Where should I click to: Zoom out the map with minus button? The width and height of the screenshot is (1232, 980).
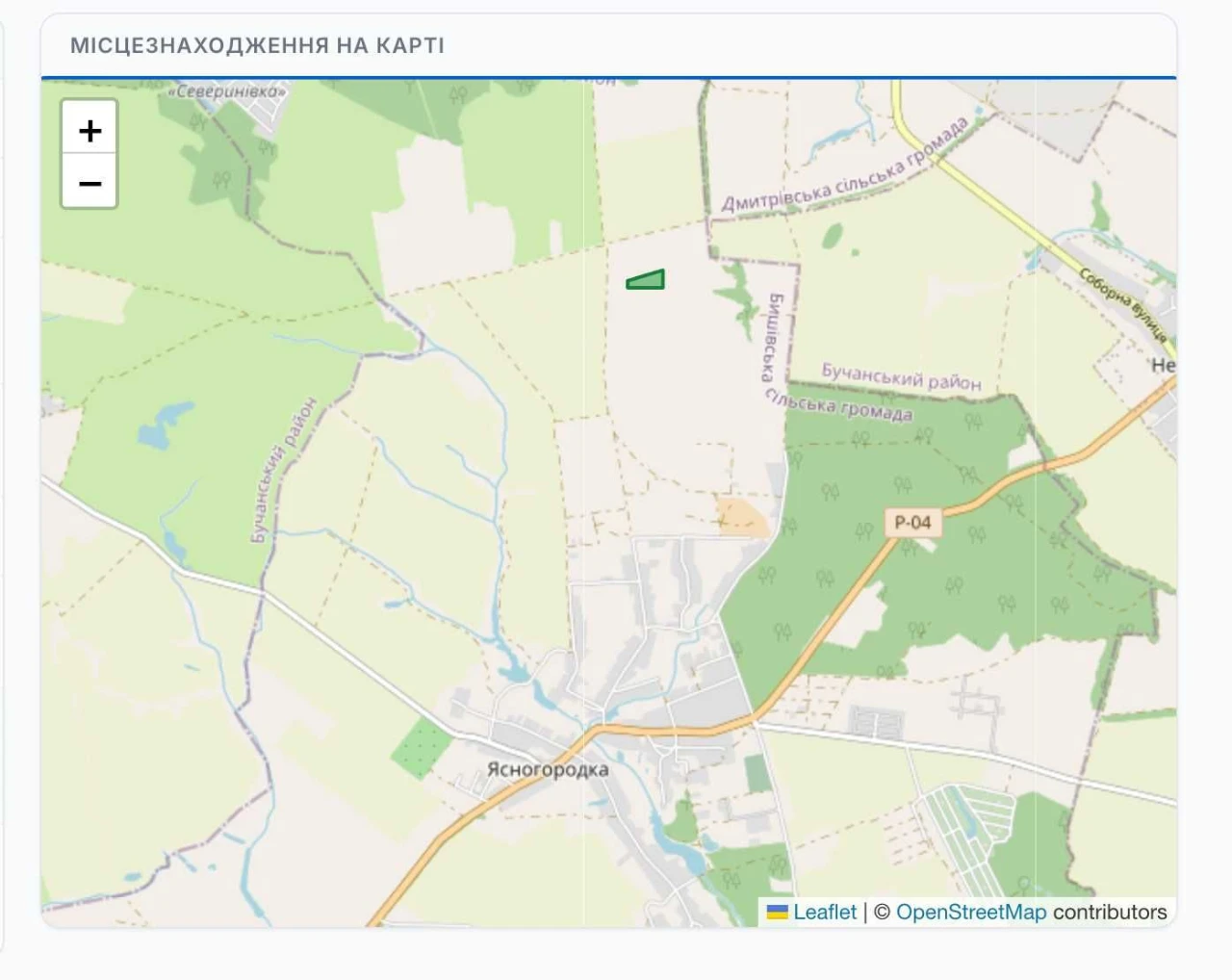click(90, 182)
